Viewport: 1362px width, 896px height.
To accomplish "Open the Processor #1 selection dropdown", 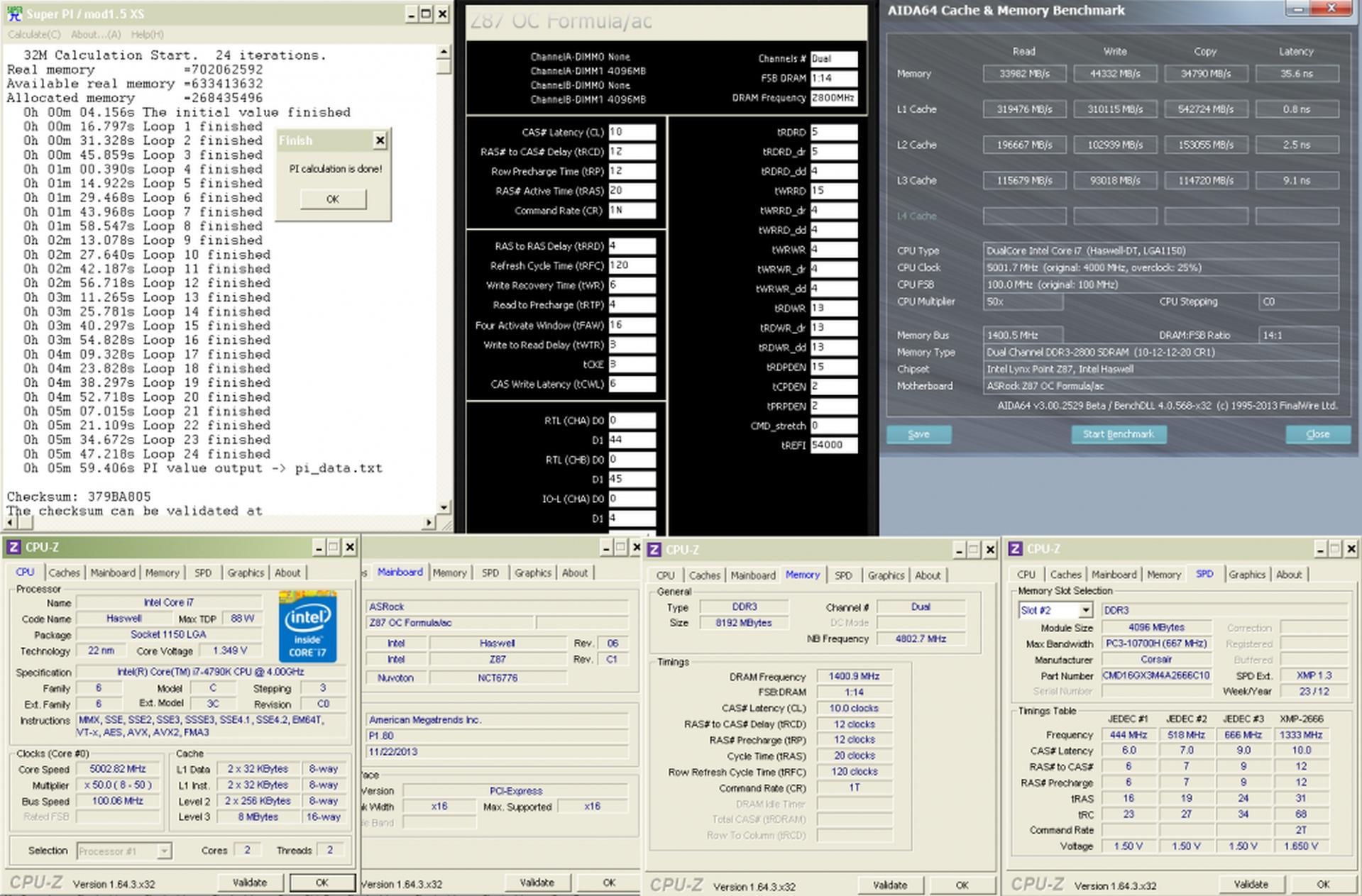I will pyautogui.click(x=164, y=851).
